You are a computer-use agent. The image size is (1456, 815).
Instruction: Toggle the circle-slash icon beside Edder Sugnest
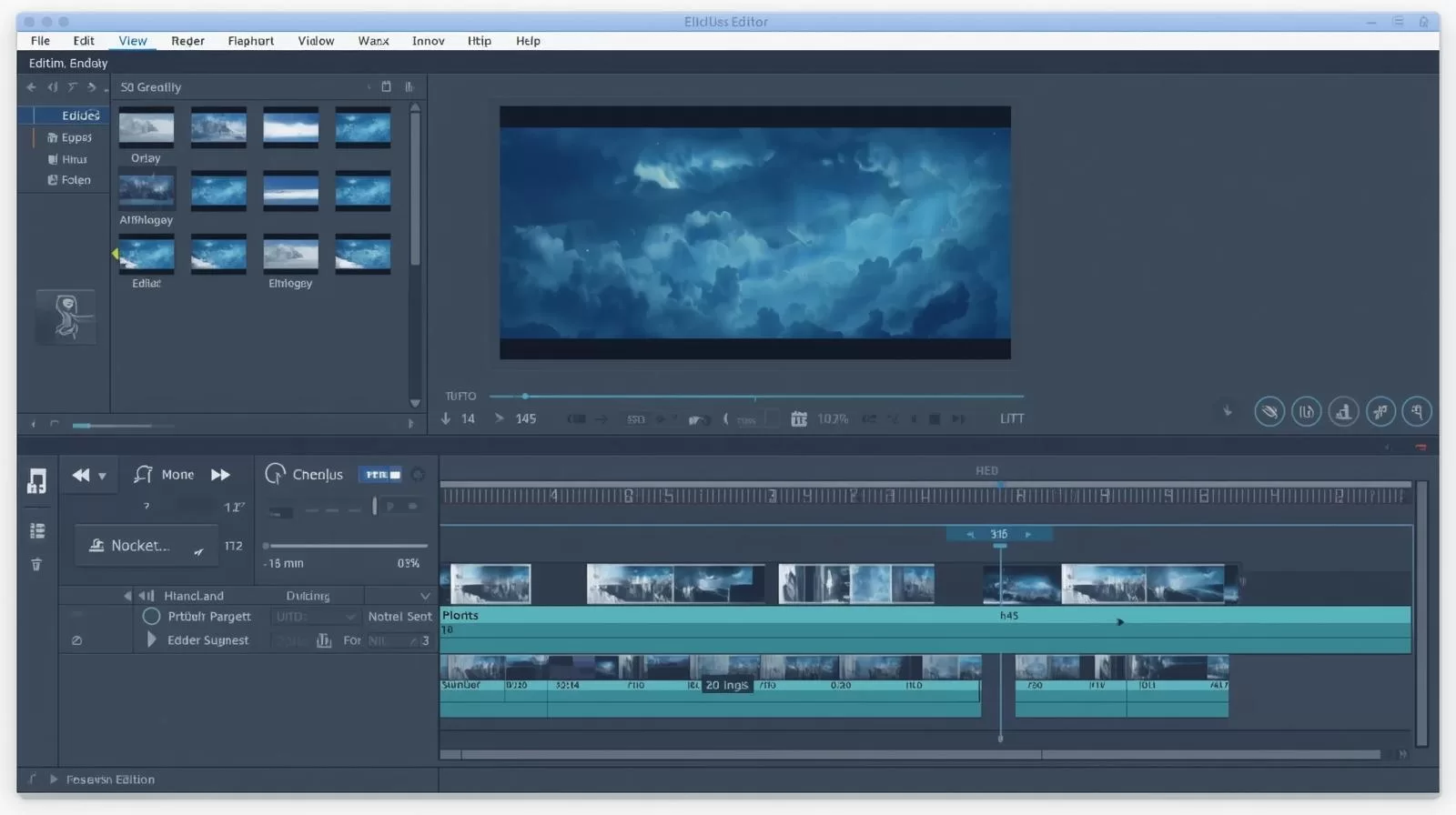(x=77, y=640)
